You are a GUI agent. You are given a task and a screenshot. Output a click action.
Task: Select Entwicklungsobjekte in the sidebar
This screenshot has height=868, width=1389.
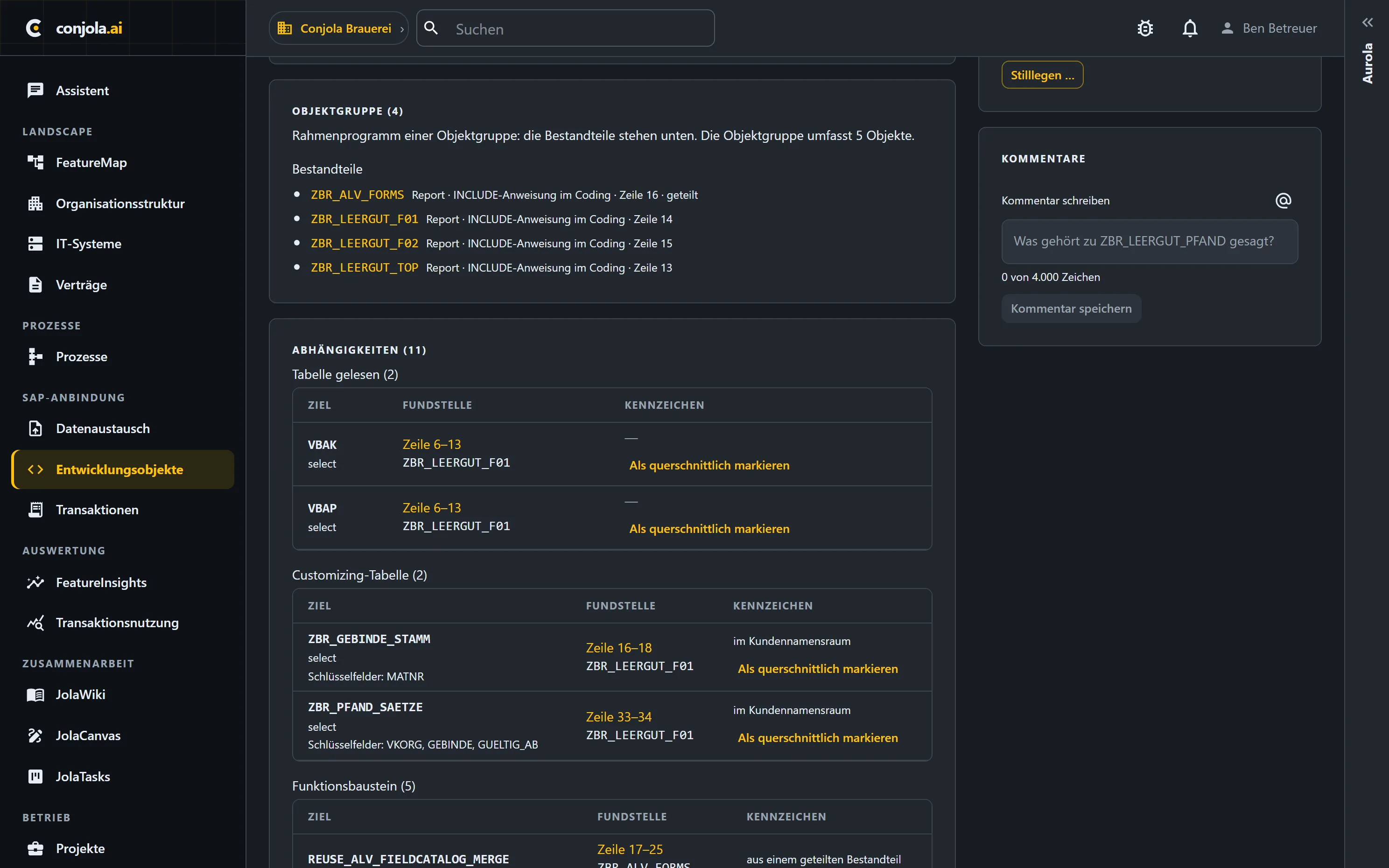point(123,469)
